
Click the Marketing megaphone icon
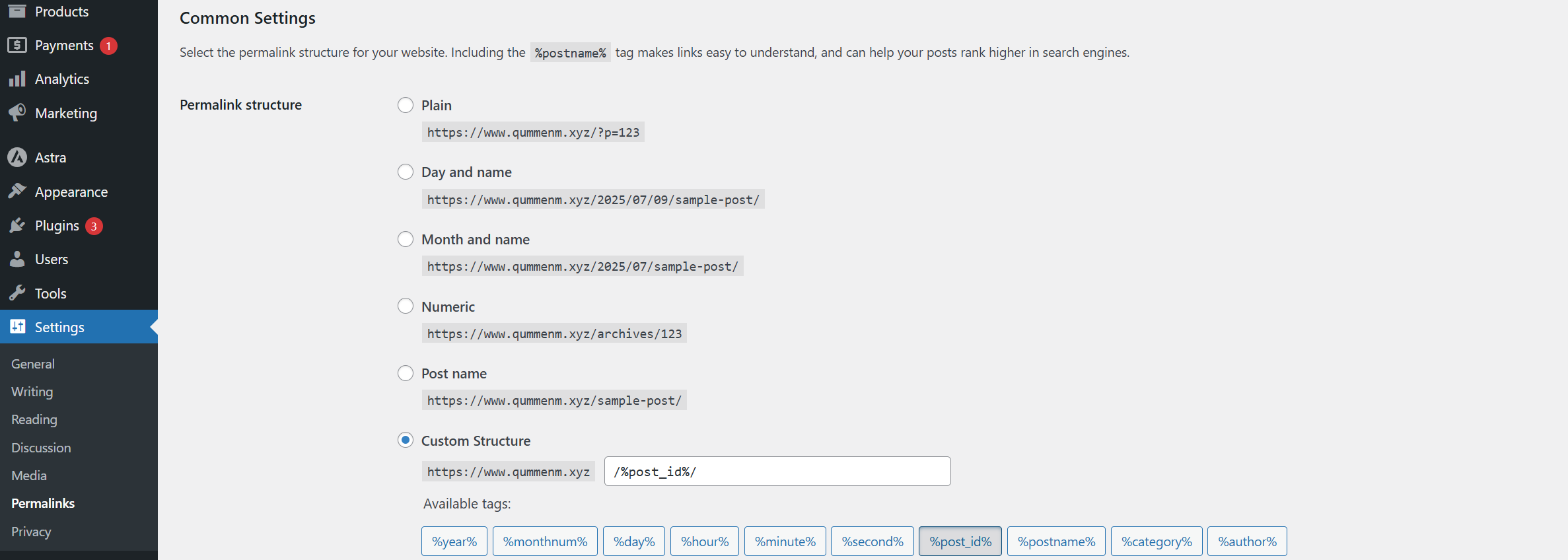(17, 113)
